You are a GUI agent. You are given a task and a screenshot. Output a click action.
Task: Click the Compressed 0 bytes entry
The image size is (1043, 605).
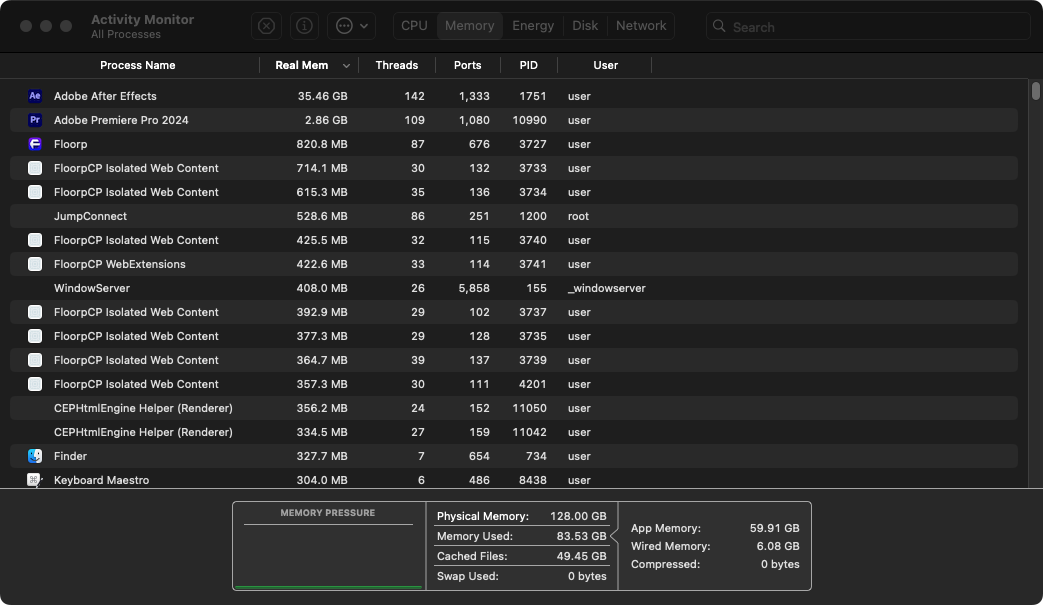click(x=715, y=564)
